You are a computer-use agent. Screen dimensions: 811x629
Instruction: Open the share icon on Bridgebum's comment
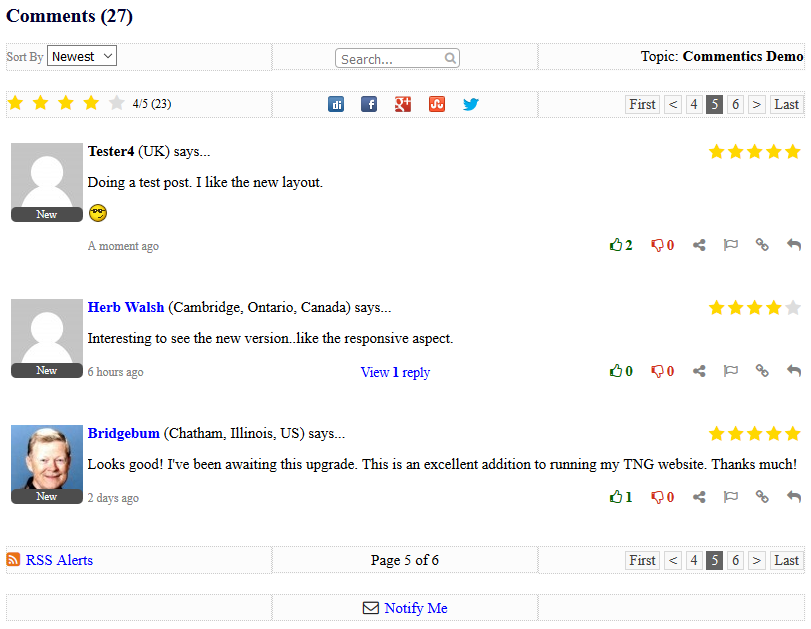pyautogui.click(x=699, y=496)
